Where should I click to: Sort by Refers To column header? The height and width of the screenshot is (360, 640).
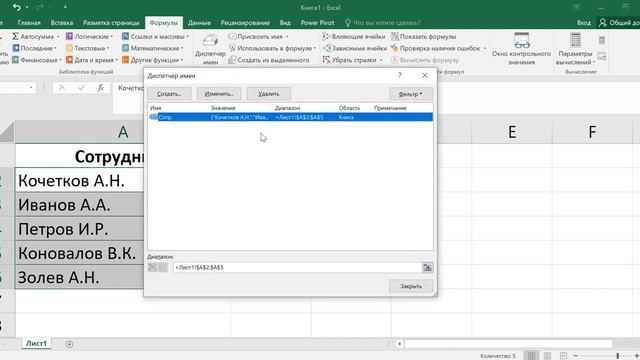287,108
